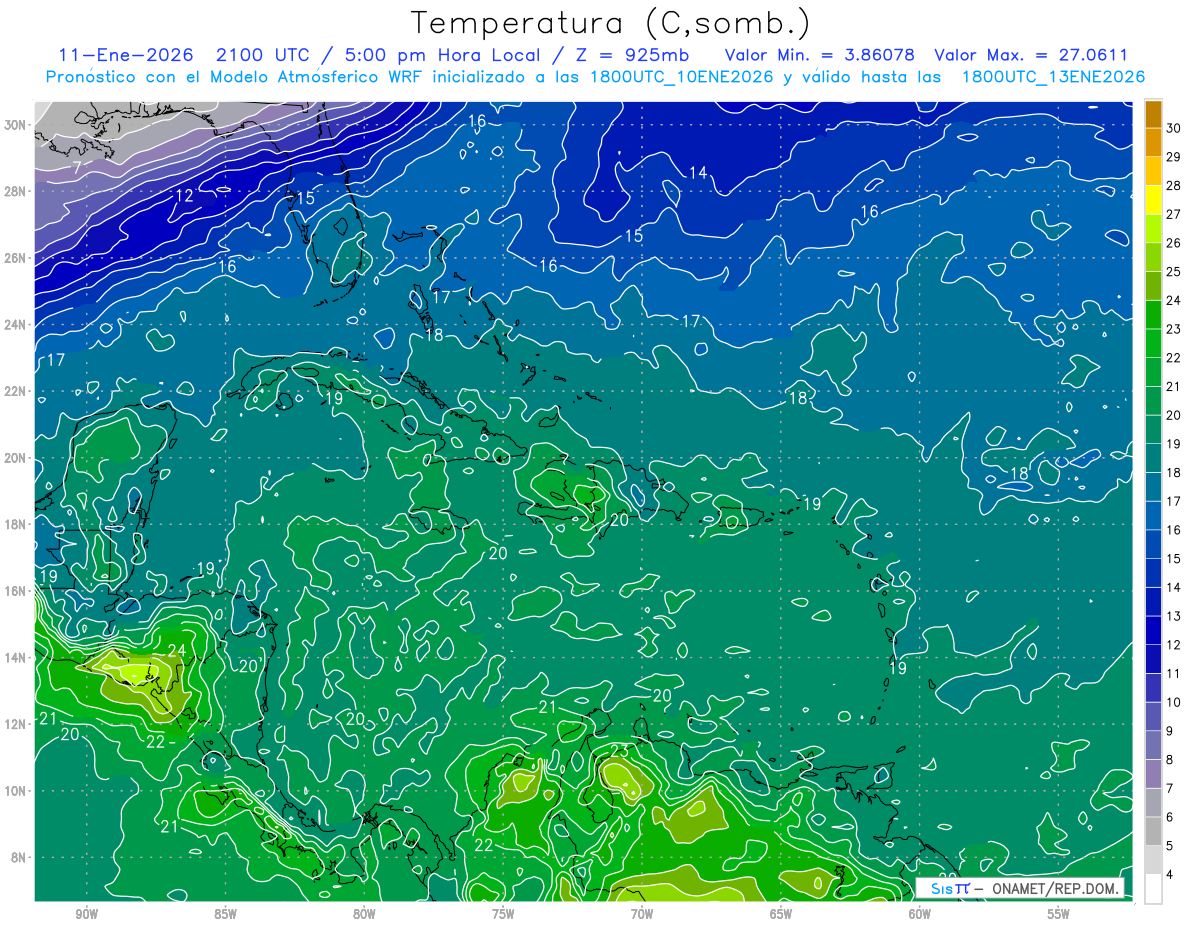The height and width of the screenshot is (927, 1200).
Task: Click the '24N' latitude axis label
Action: 17,324
